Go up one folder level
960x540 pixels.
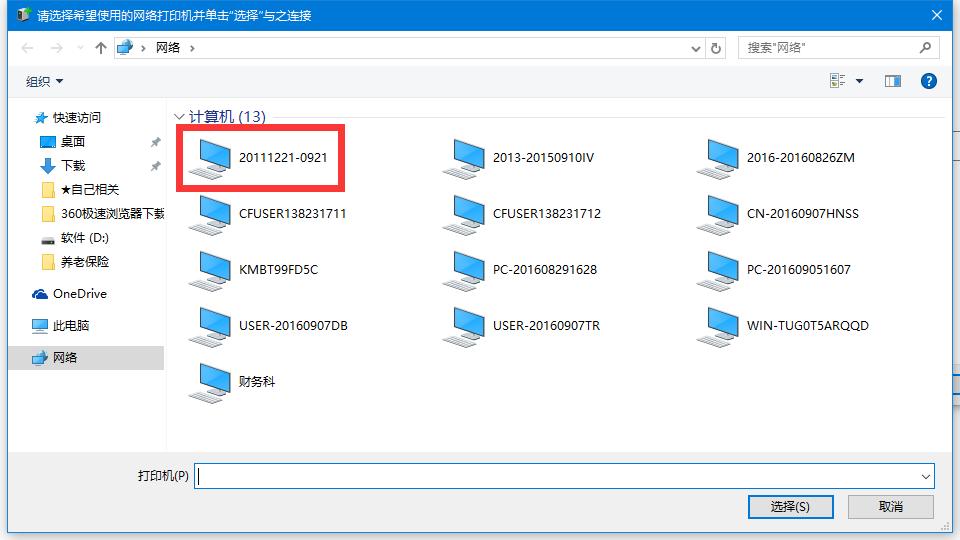point(100,48)
